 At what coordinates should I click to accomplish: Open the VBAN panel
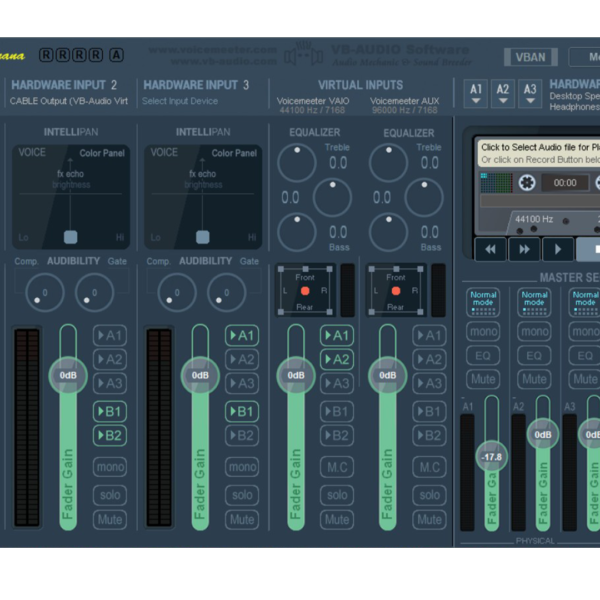530,57
